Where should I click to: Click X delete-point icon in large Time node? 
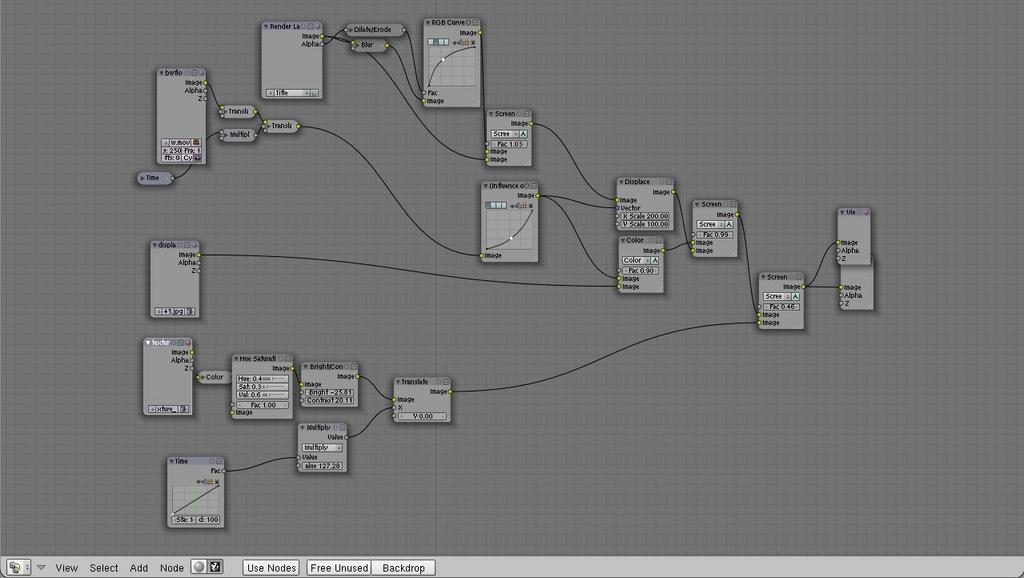tap(217, 482)
